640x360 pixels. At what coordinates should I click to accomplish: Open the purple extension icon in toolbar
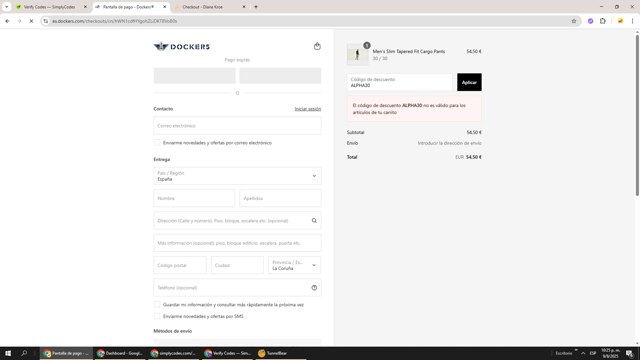(x=591, y=21)
